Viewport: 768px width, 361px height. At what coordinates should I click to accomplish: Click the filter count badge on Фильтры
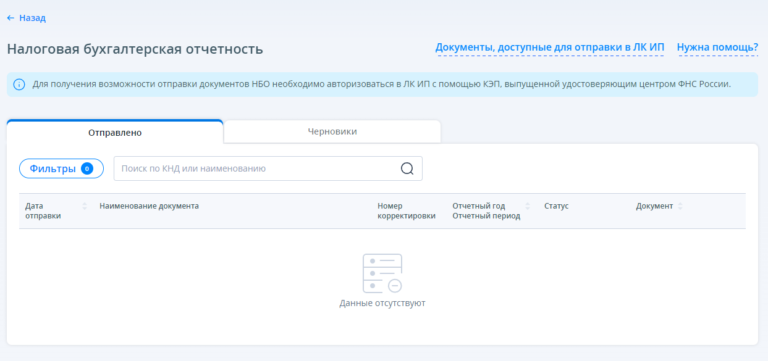87,168
